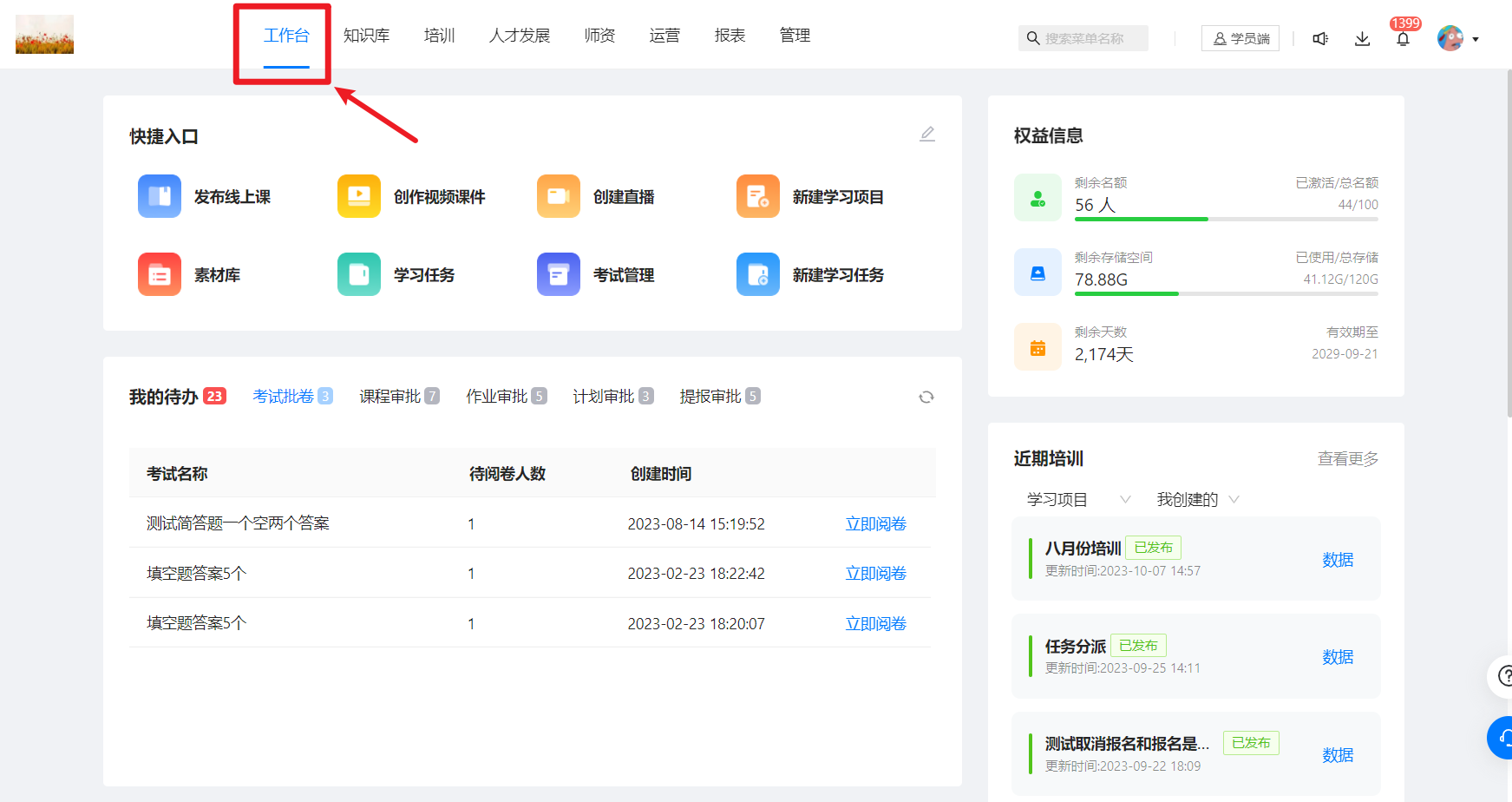This screenshot has height=802, width=1512.
Task: Open the help question mark button
Action: 1503,676
